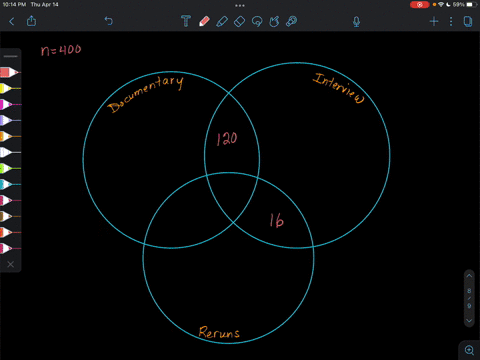Image resolution: width=480 pixels, height=360 pixels.
Task: Pick the lavender purple pen preset
Action: pyautogui.click(x=10, y=120)
